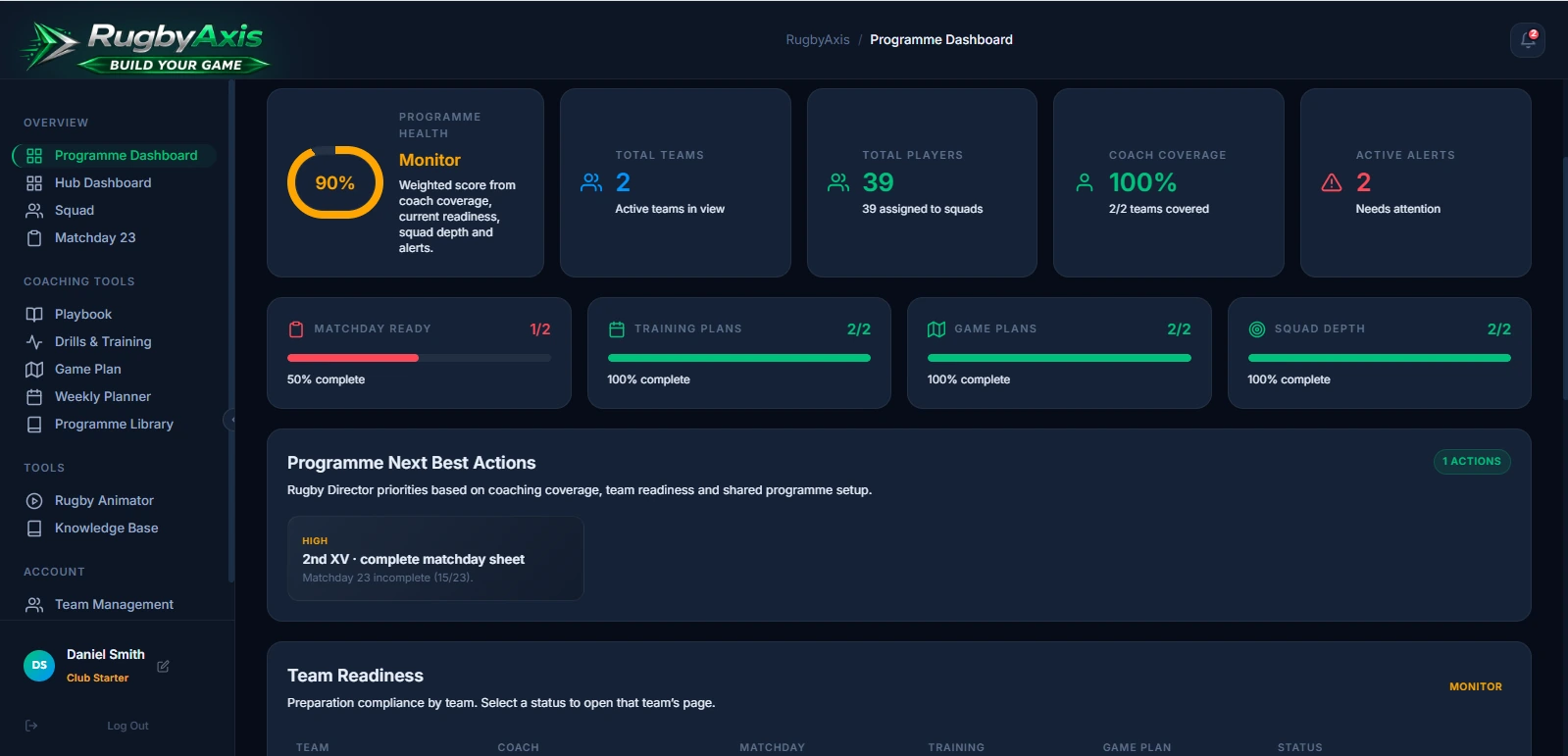Screen dimensions: 1568x756
Task: Click Squad Depth target icon
Action: (x=1257, y=329)
